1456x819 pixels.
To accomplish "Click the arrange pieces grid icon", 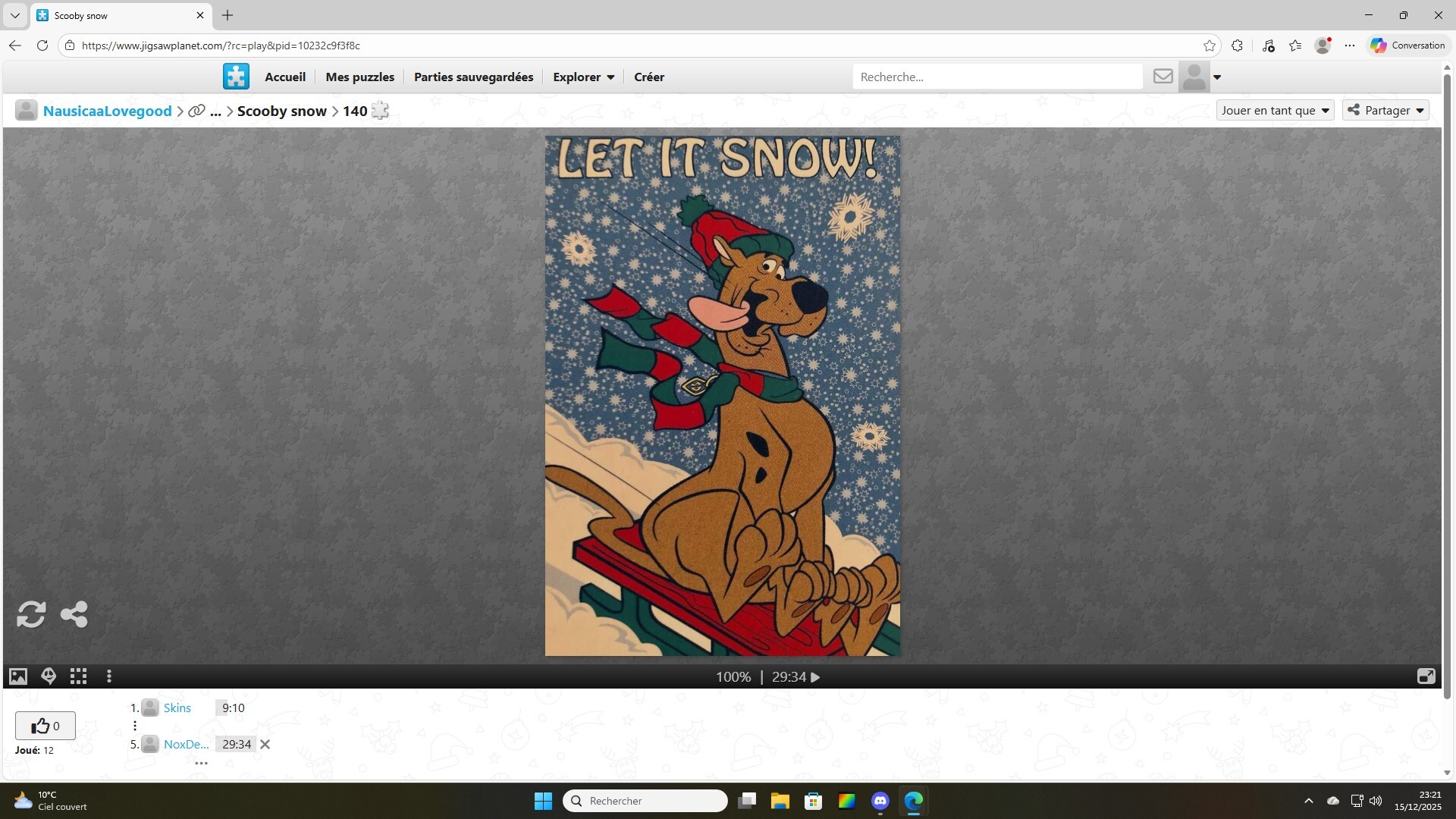I will tap(78, 676).
